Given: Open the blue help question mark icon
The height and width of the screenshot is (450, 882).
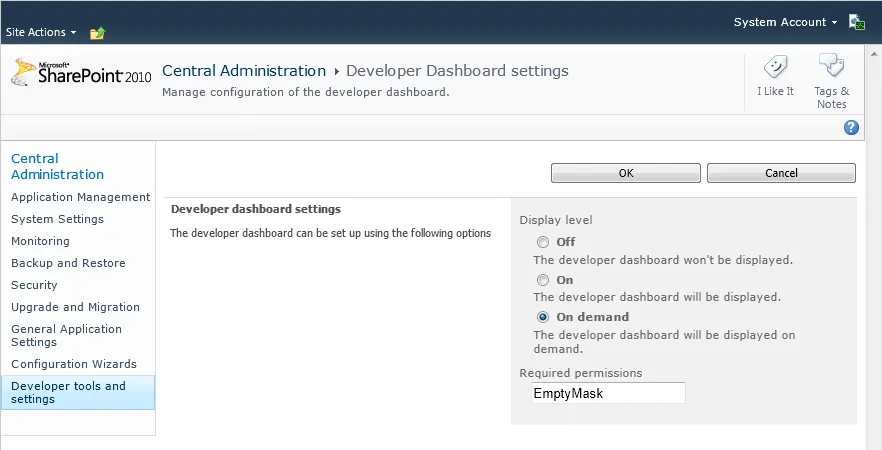Looking at the screenshot, I should [x=851, y=128].
